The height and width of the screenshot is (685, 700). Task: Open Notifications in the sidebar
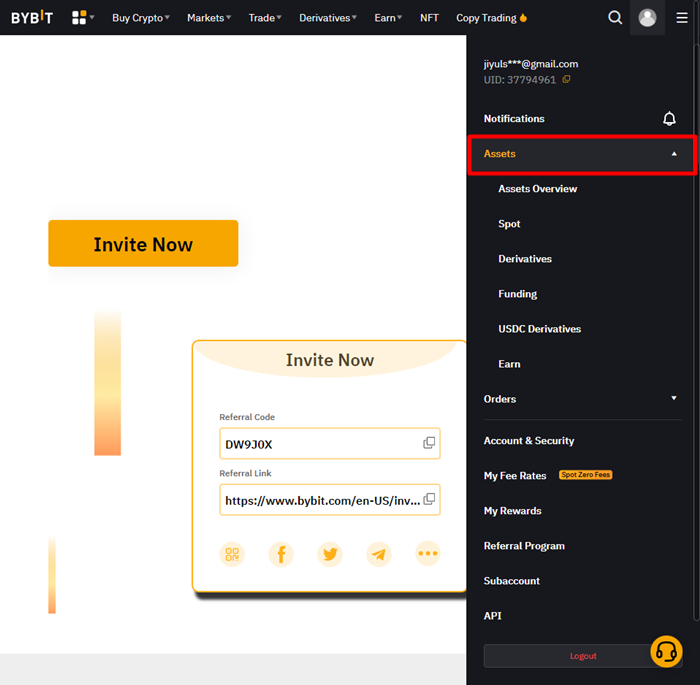pyautogui.click(x=514, y=118)
